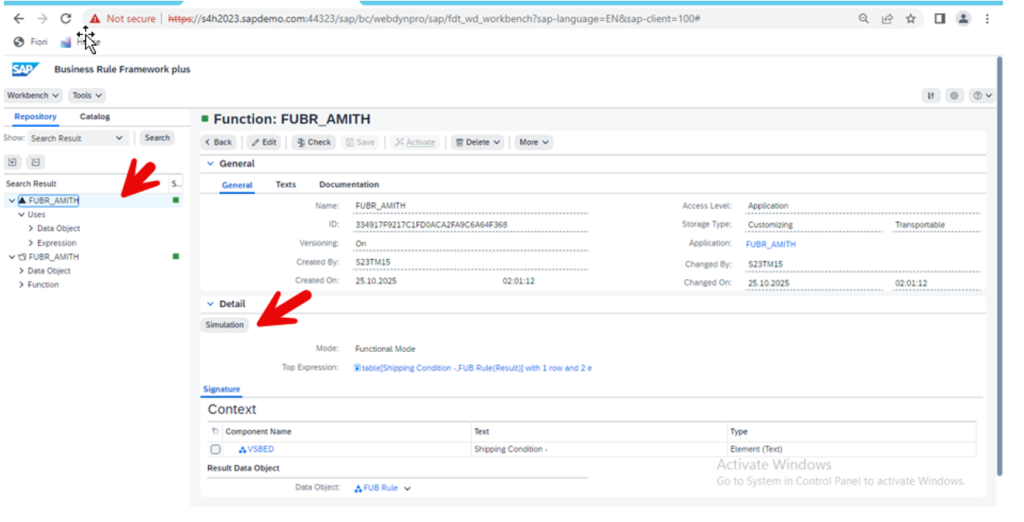The height and width of the screenshot is (522, 1024).
Task: Collapse the General section chevron
Action: (x=210, y=164)
